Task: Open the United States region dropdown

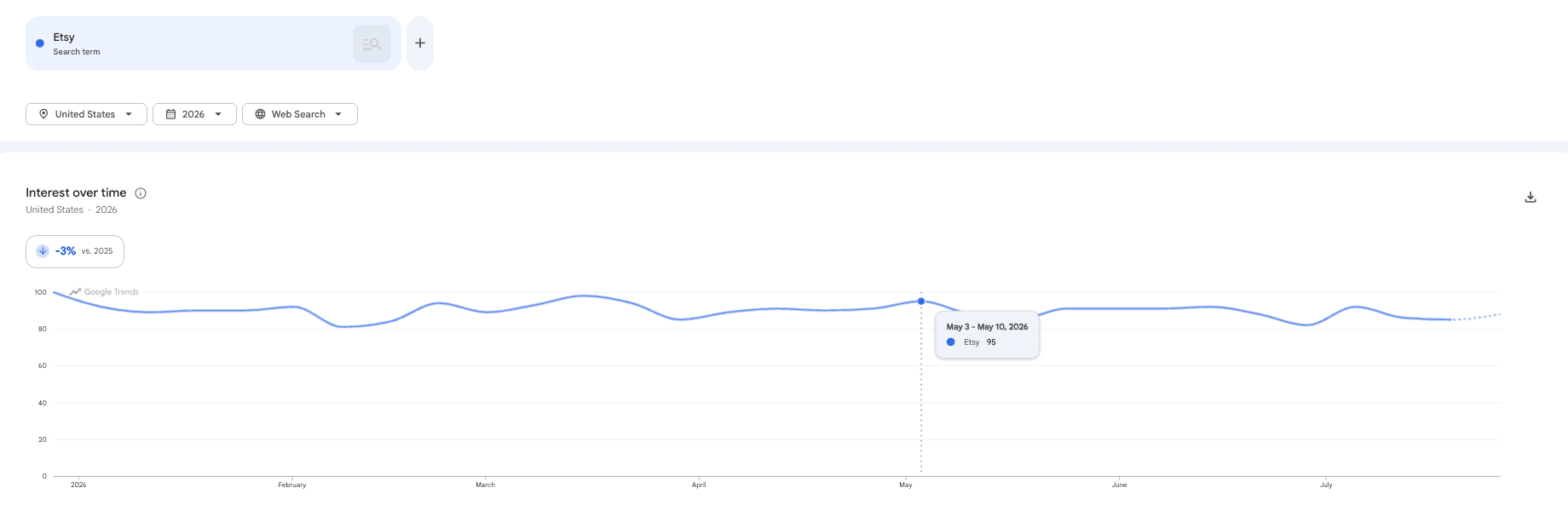Action: pyautogui.click(x=86, y=114)
